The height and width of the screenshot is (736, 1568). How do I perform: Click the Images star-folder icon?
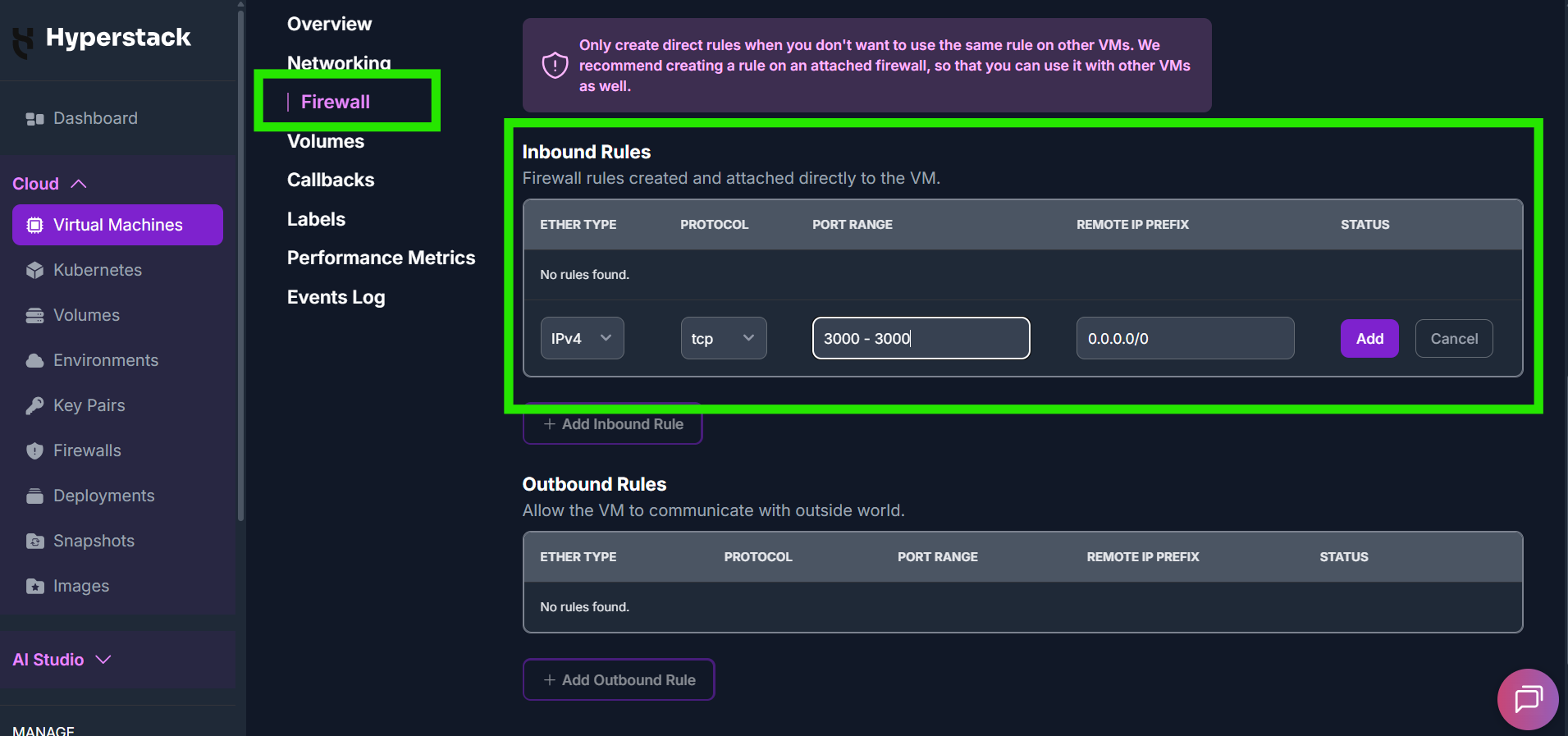pyautogui.click(x=34, y=586)
